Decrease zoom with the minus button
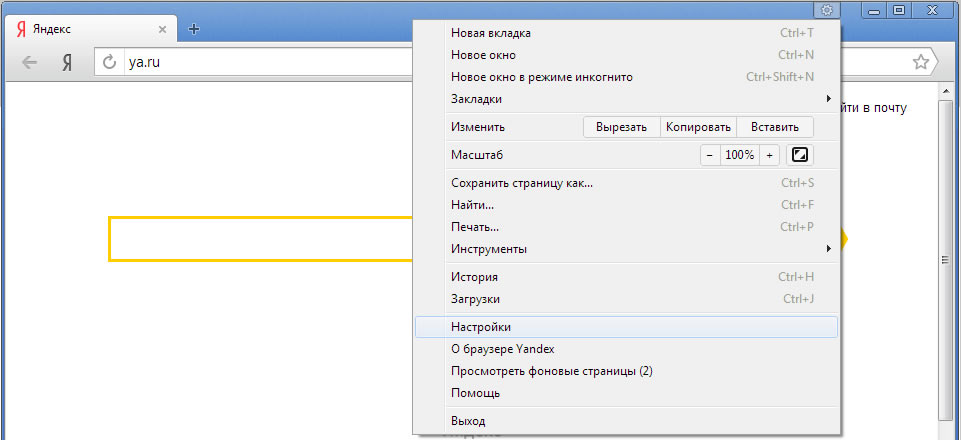This screenshot has height=440, width=961. coord(710,155)
